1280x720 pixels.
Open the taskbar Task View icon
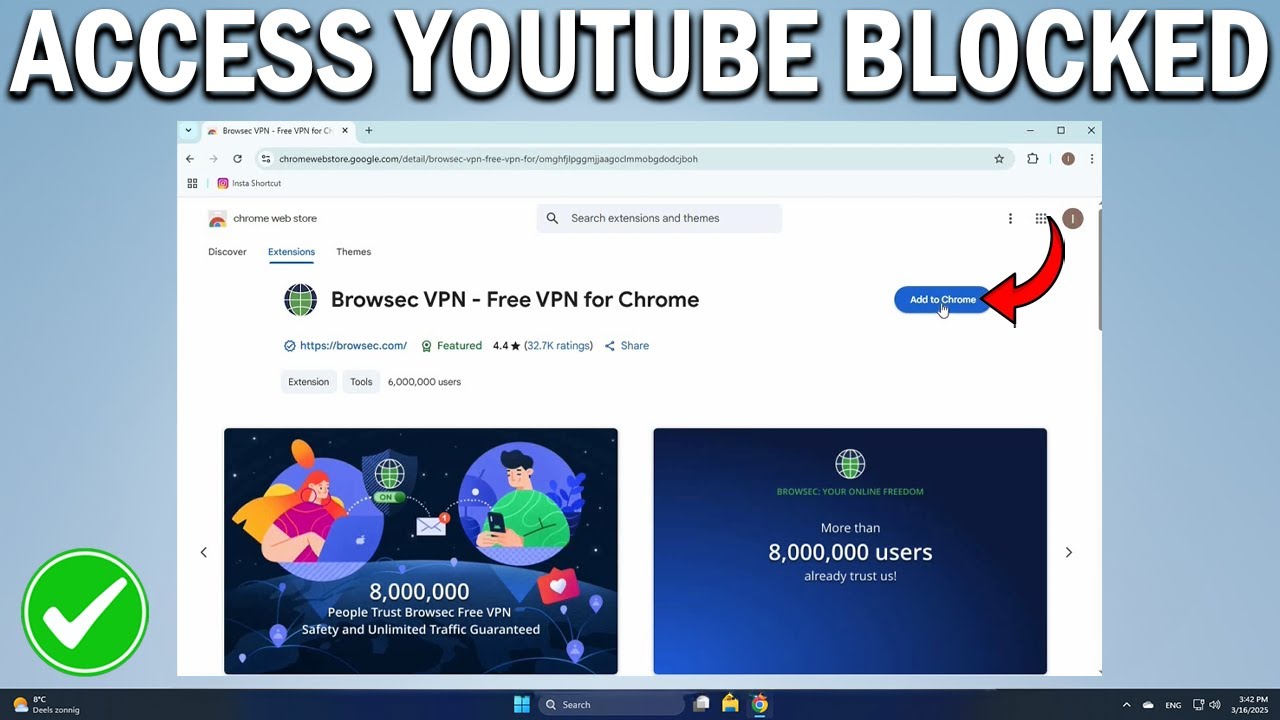click(x=702, y=704)
